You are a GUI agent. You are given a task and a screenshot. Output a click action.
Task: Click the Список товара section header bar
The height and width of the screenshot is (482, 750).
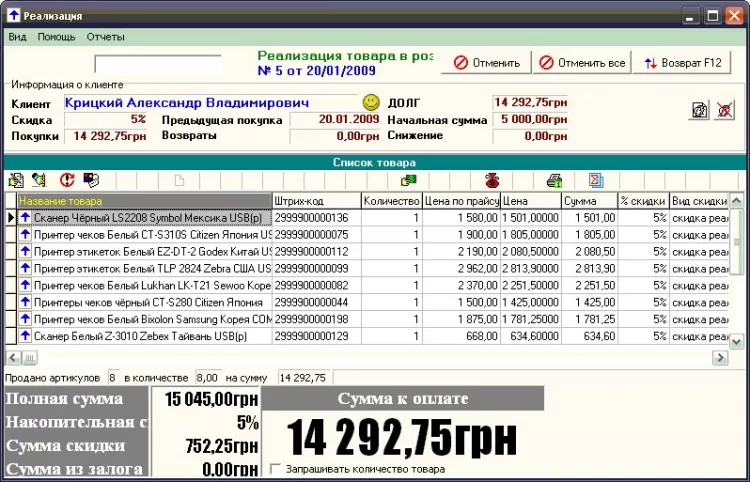(x=375, y=163)
